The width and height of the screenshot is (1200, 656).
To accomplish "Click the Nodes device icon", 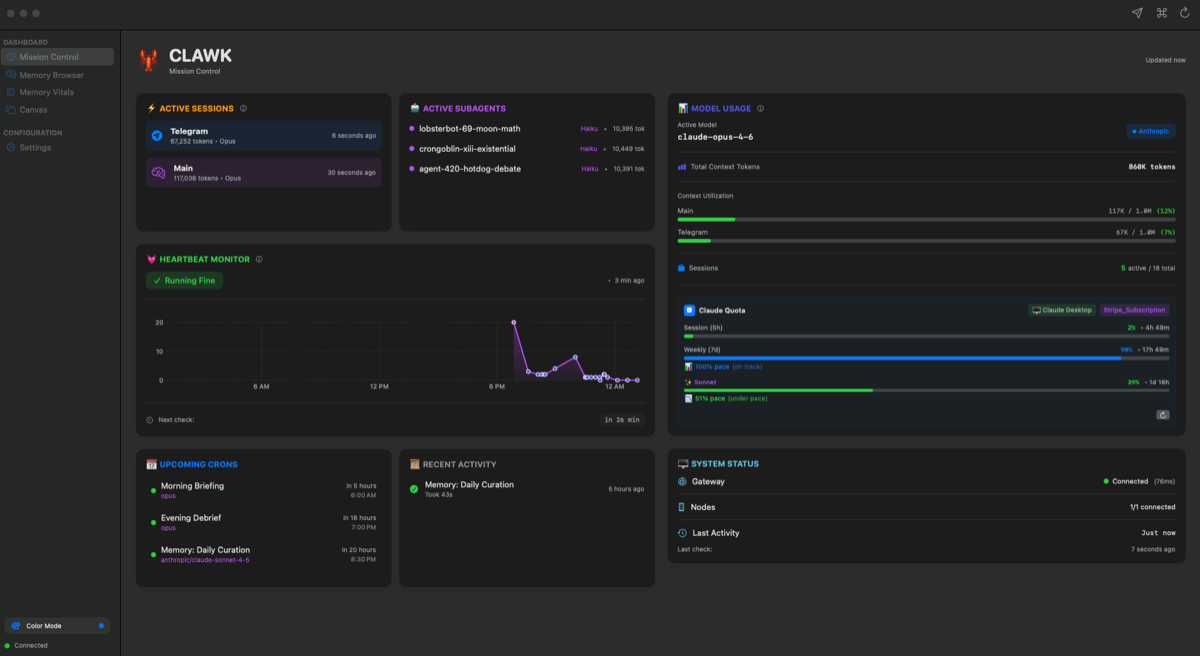I will (x=682, y=507).
